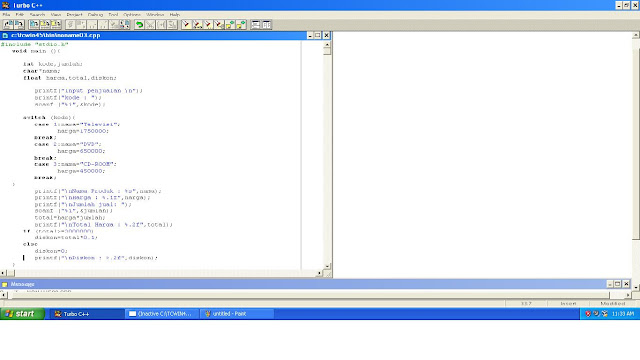The image size is (640, 360).
Task: Click the first red lightning run icon
Action: coord(186,24)
